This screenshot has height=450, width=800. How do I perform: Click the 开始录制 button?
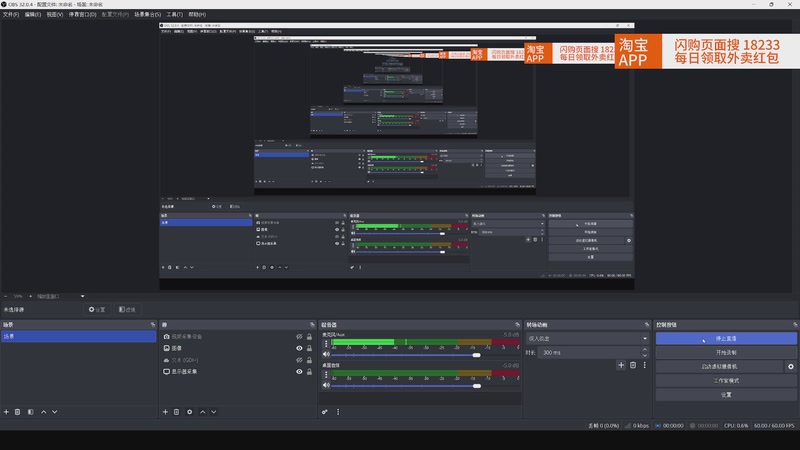tap(726, 353)
